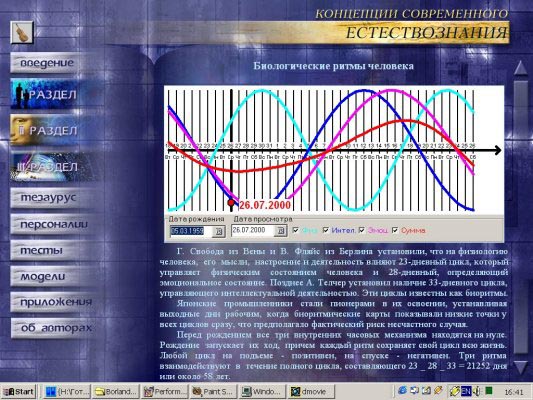Open the viewing date calendar picker
The image size is (533, 400).
point(280,231)
